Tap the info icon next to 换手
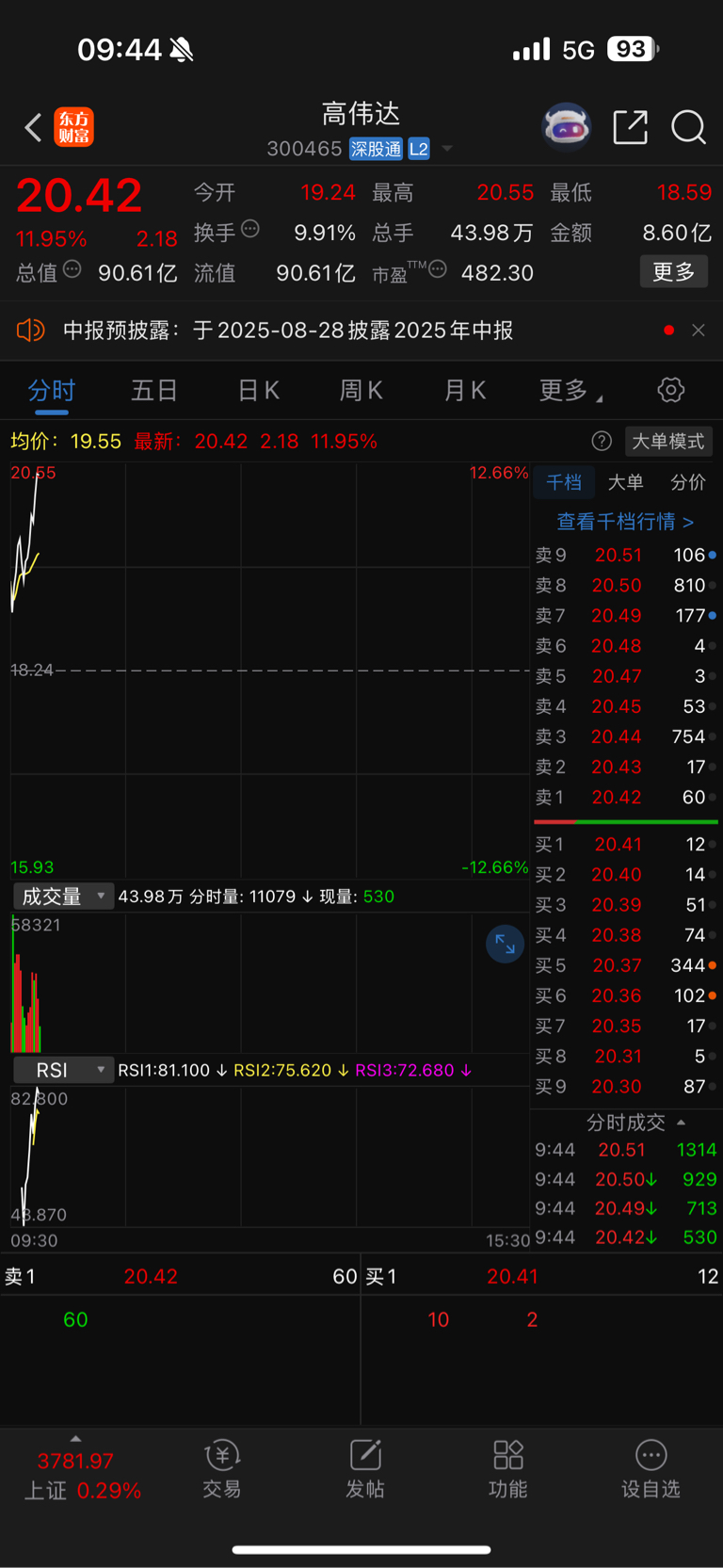 [x=250, y=228]
